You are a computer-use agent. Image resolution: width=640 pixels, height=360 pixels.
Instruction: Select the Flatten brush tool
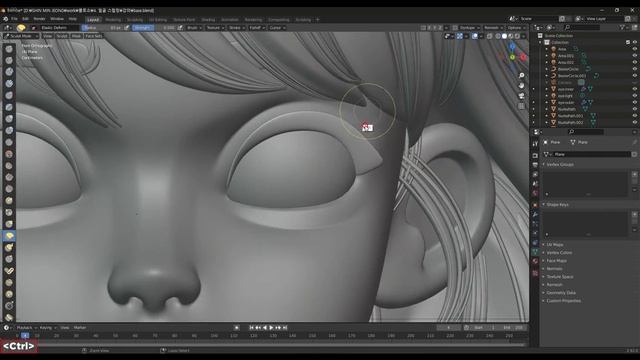(9, 166)
